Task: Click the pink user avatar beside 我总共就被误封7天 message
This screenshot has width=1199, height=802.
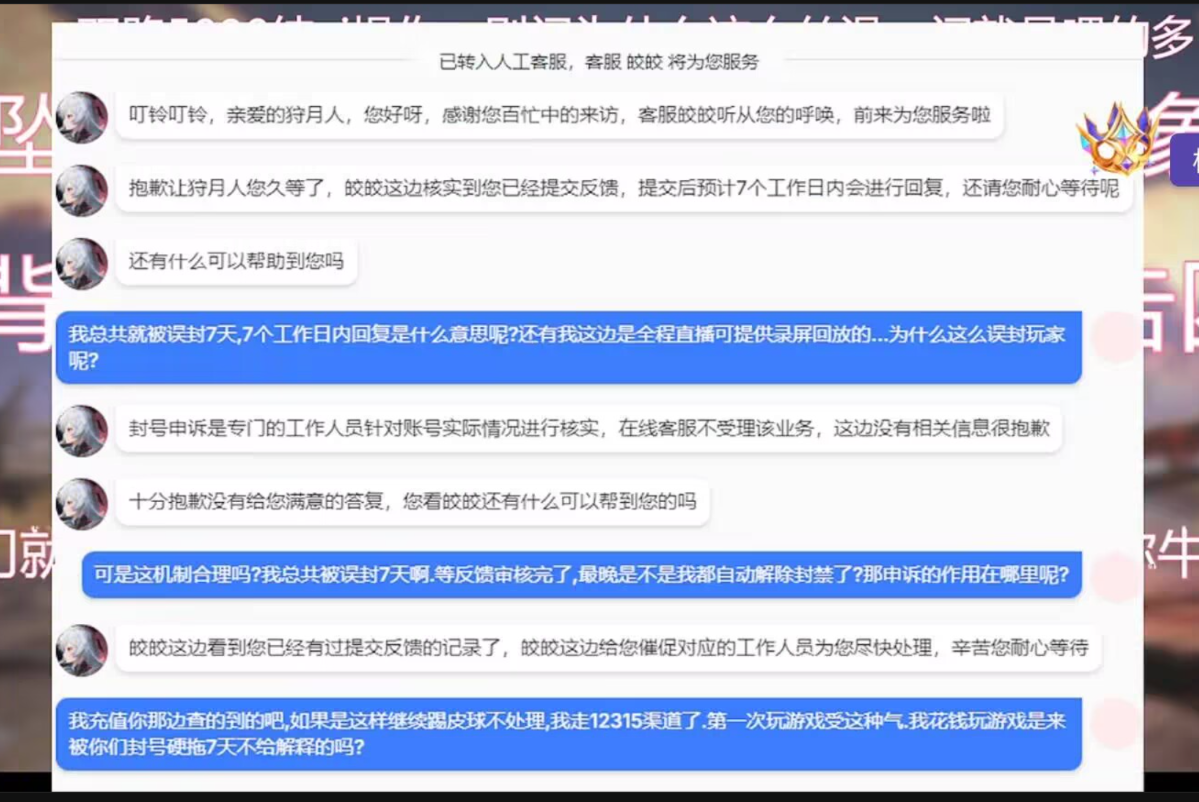Action: [x=1115, y=337]
